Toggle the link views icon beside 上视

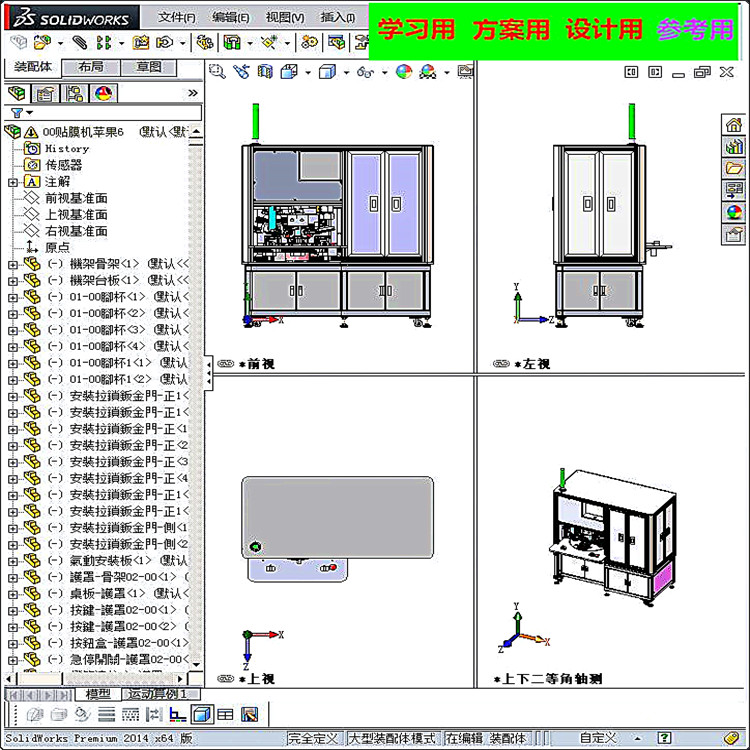[x=226, y=678]
